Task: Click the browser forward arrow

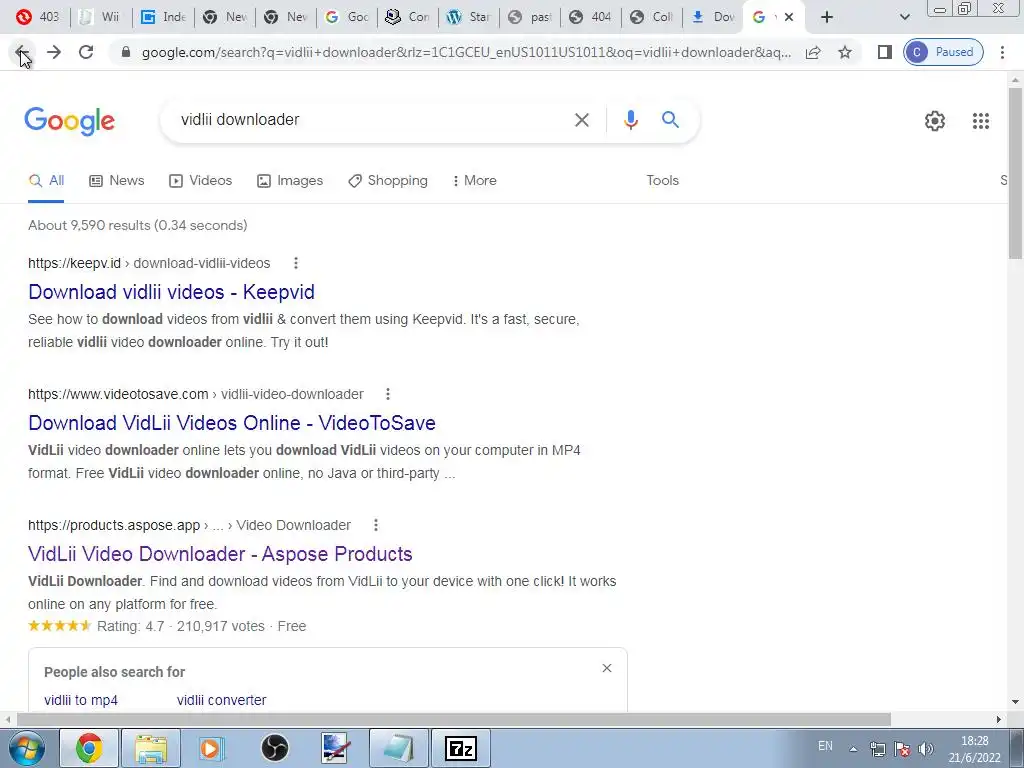Action: 54,52
